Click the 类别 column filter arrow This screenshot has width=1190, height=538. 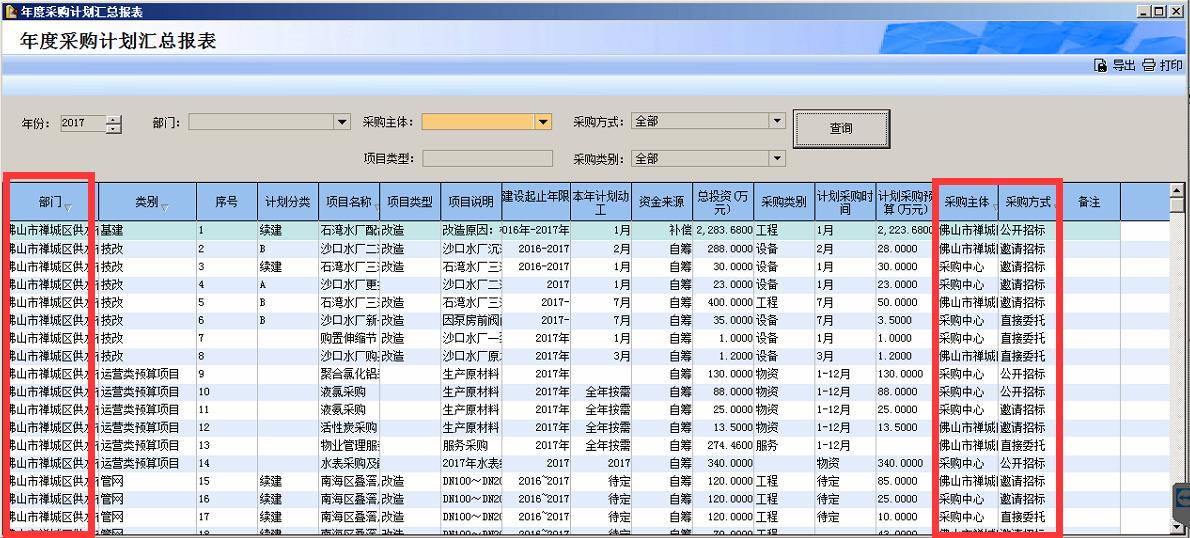[164, 208]
